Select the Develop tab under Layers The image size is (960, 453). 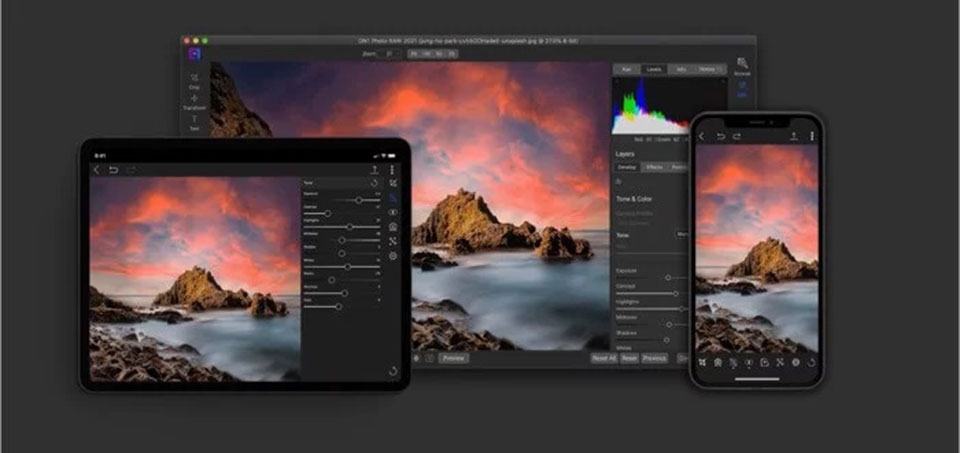tap(628, 167)
